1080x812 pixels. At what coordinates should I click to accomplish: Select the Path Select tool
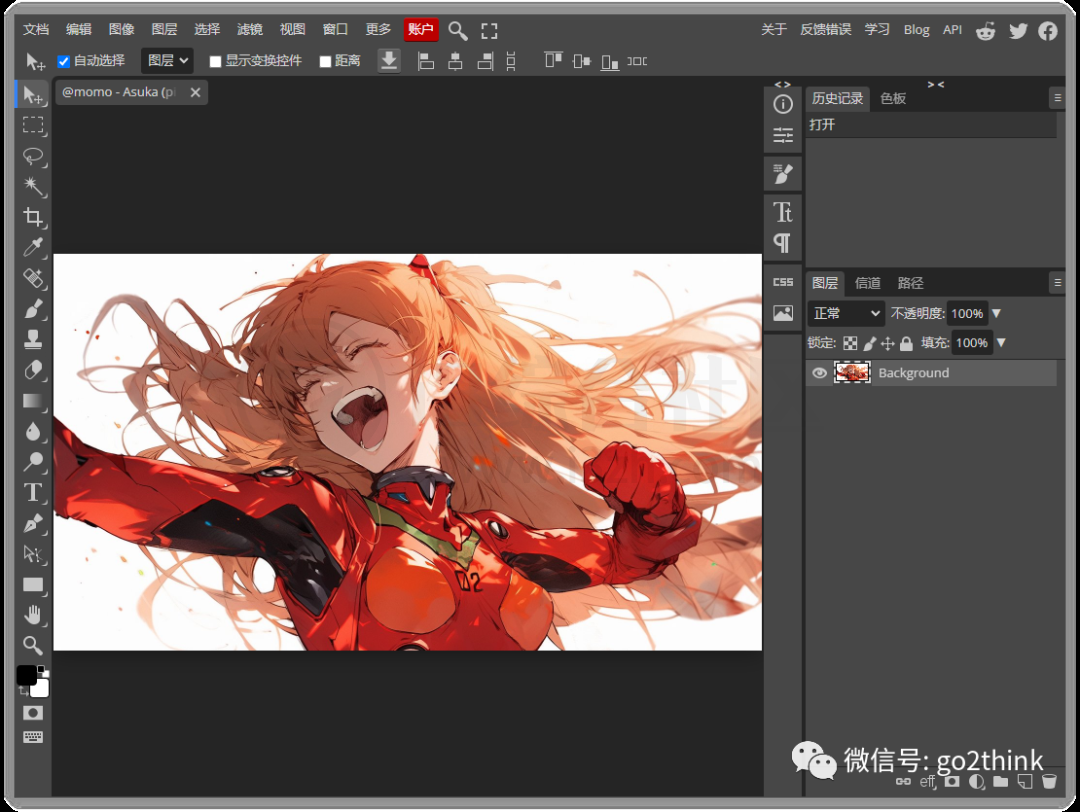click(32, 554)
